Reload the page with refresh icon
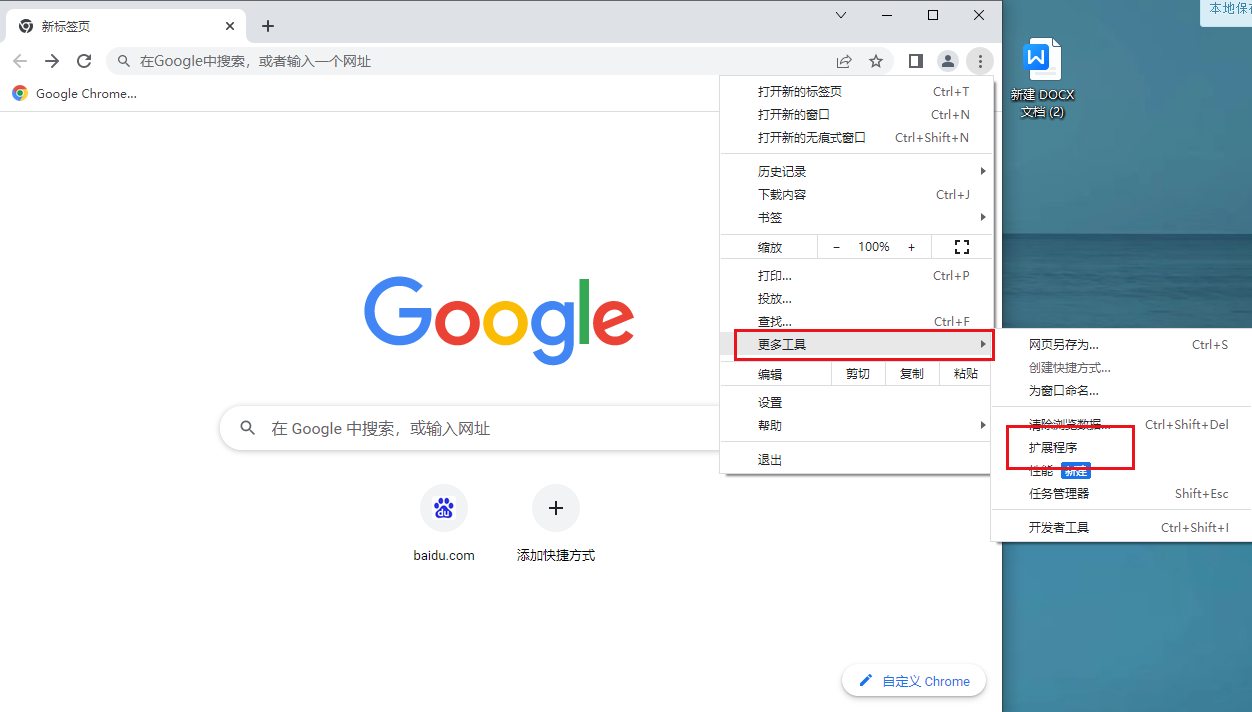Viewport: 1252px width, 712px height. 84,61
